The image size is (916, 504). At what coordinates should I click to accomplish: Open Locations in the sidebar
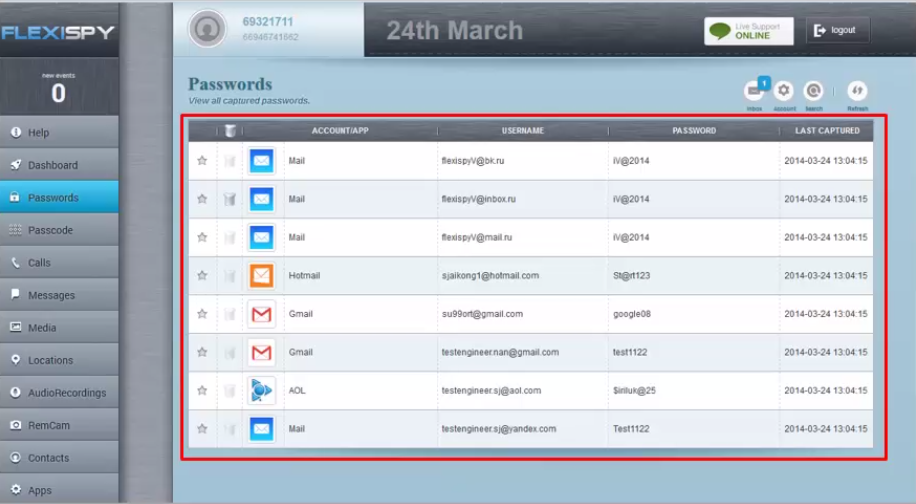pyautogui.click(x=59, y=360)
